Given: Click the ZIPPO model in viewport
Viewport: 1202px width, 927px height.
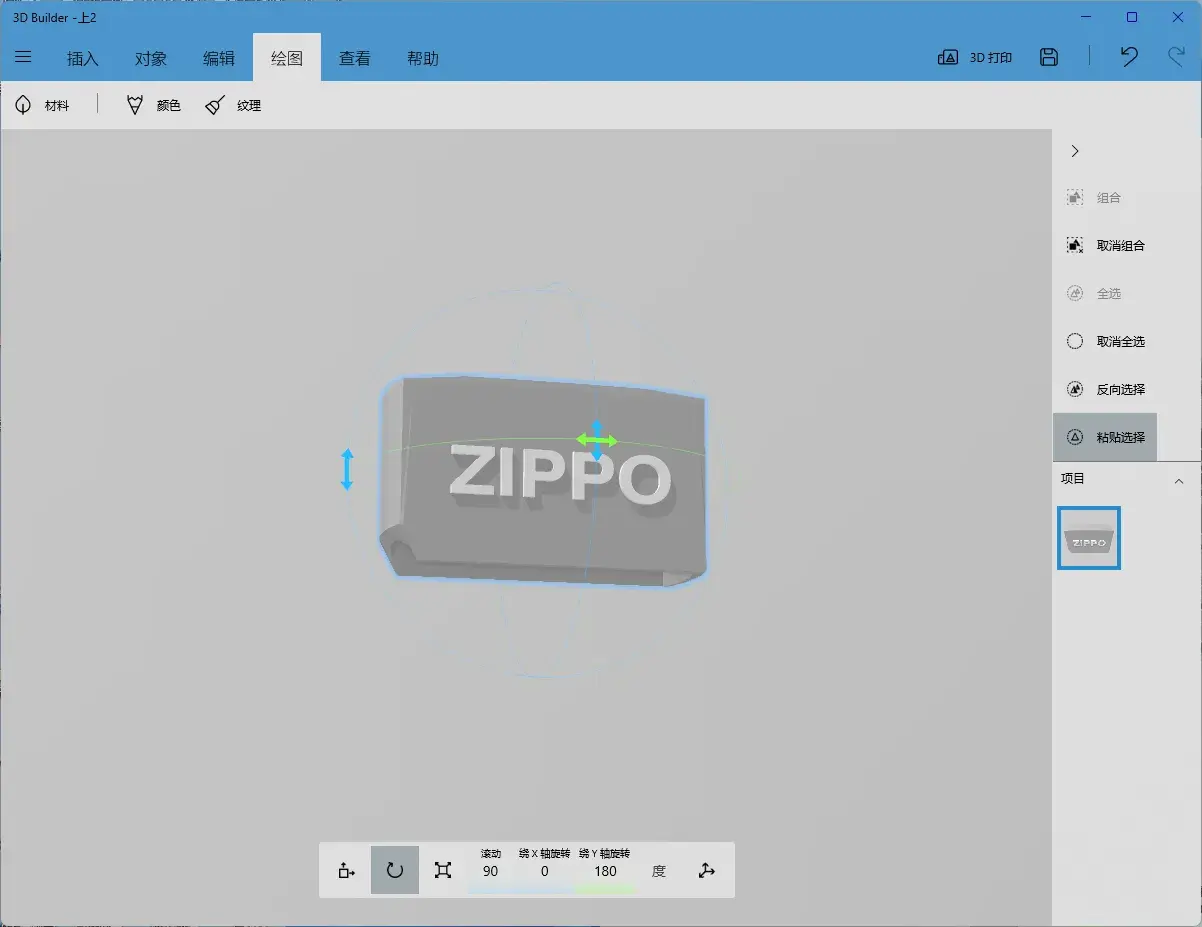Looking at the screenshot, I should coord(543,480).
